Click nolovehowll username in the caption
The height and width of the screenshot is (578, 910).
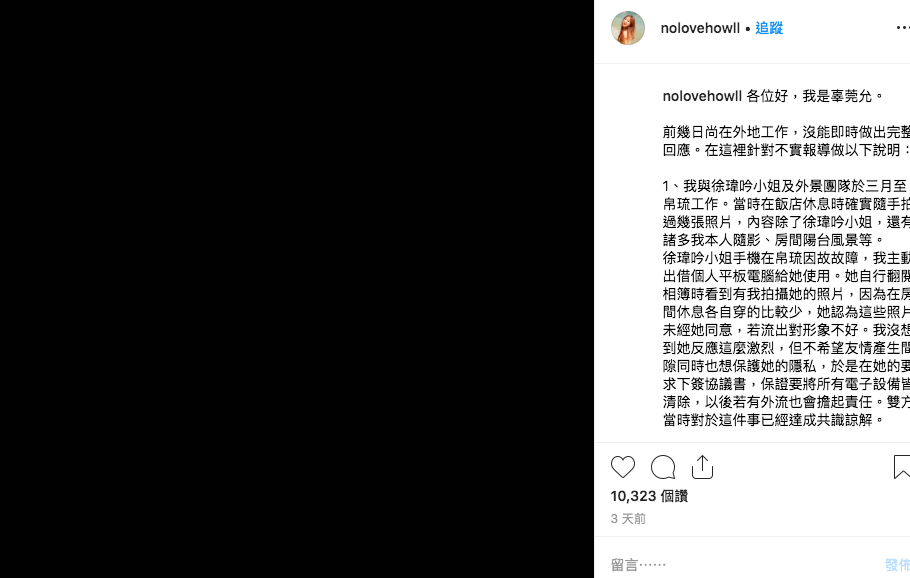point(702,96)
